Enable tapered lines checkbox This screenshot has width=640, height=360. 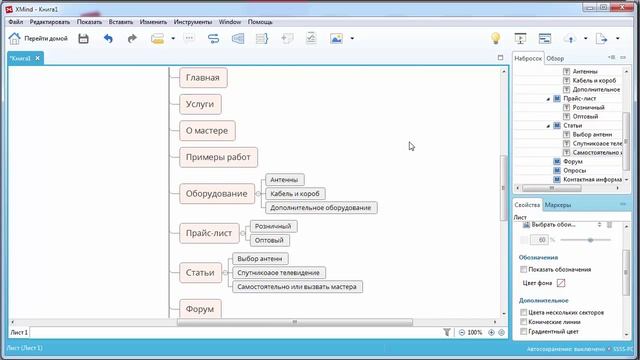(523, 322)
